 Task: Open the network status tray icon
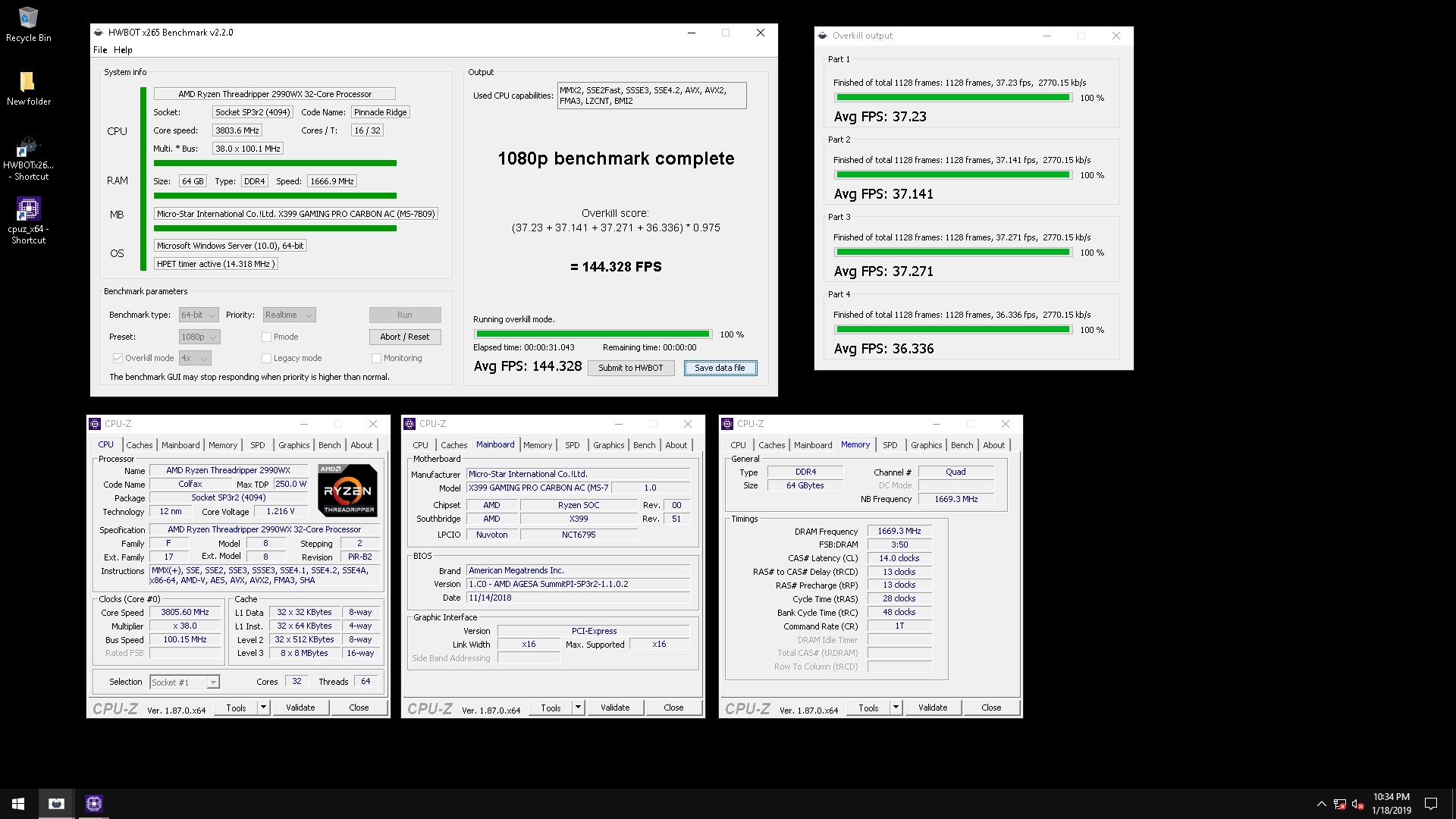pyautogui.click(x=1340, y=804)
